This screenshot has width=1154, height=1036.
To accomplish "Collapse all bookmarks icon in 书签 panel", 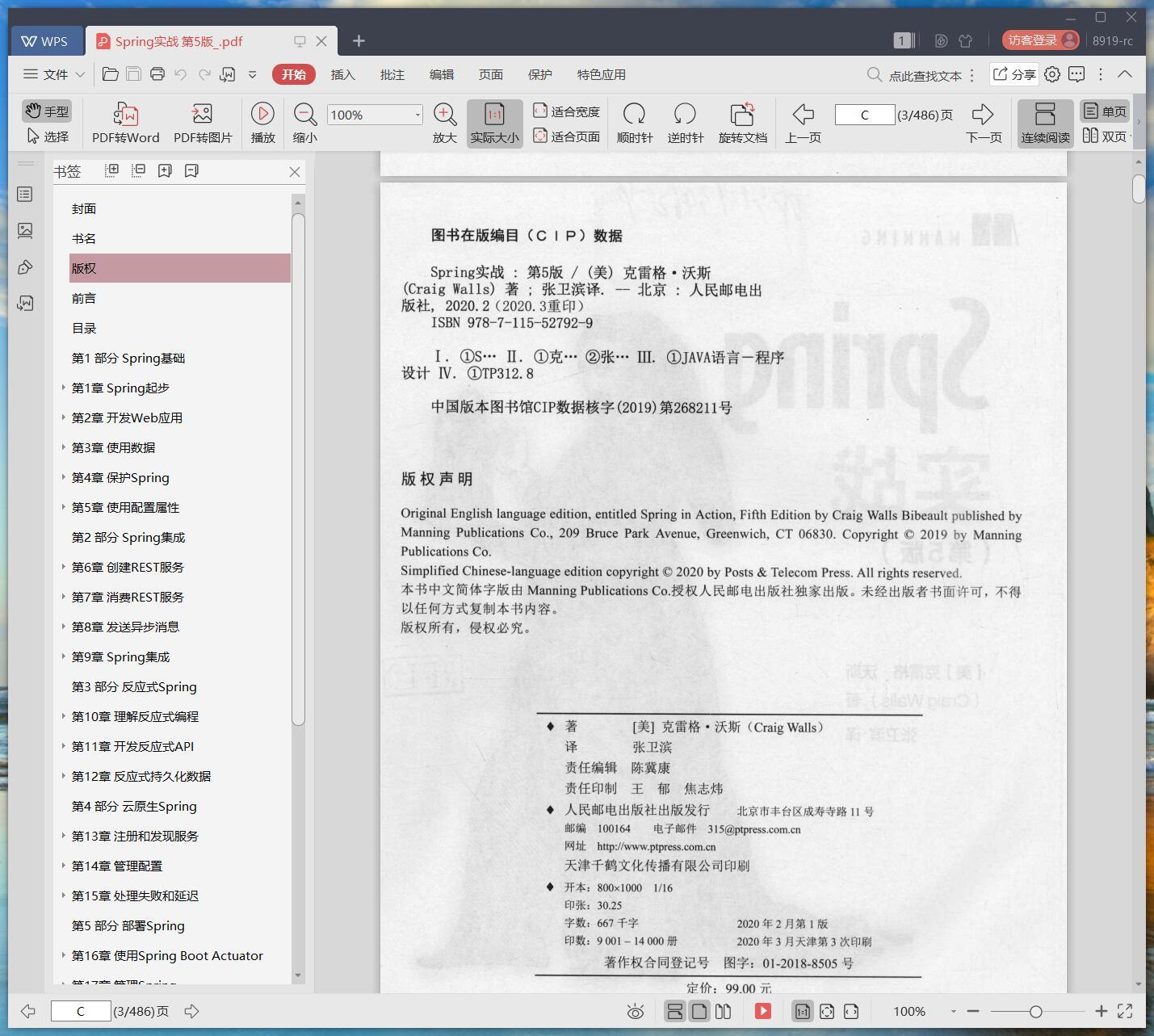I will click(138, 170).
